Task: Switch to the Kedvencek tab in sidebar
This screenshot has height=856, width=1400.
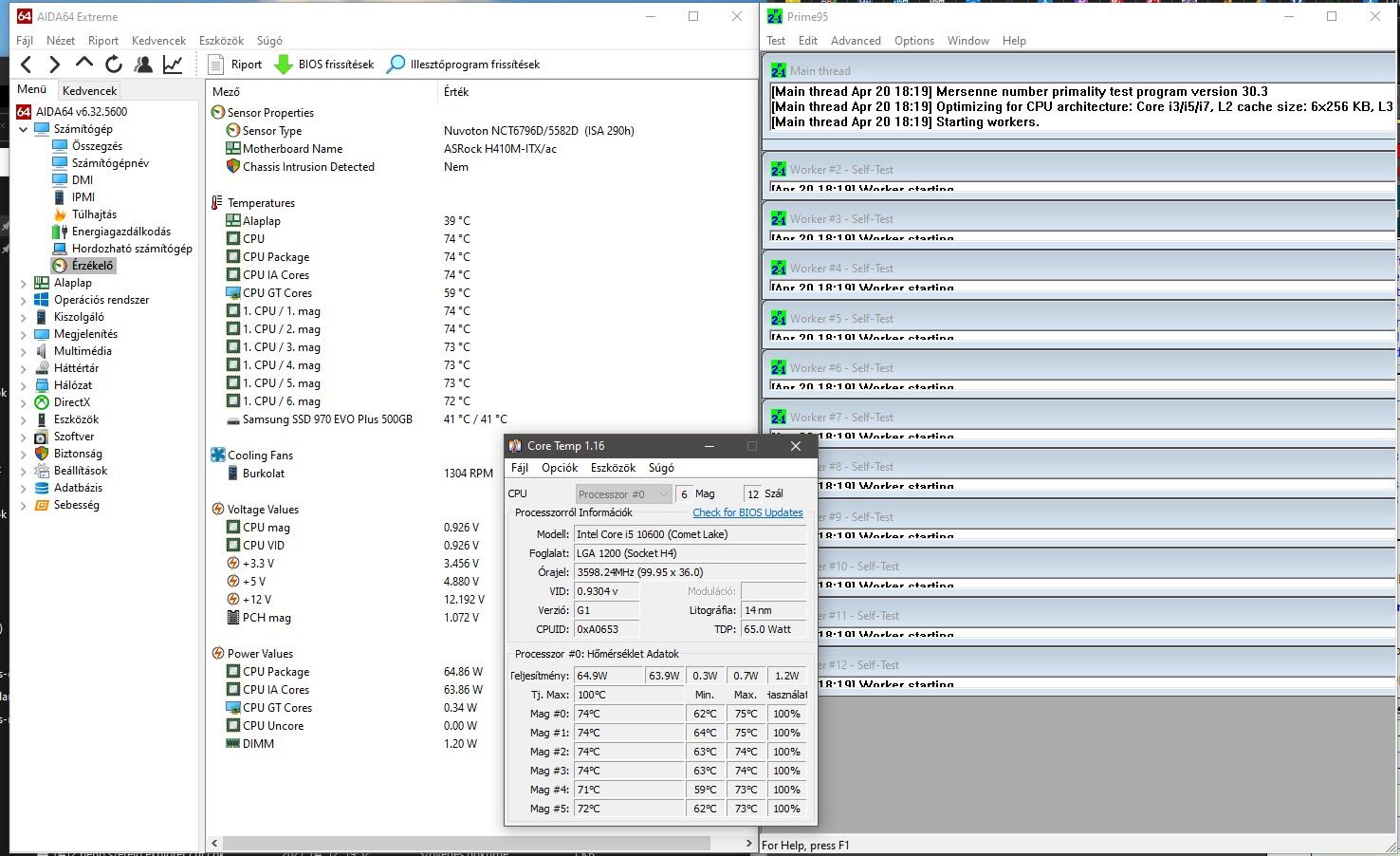Action: click(89, 91)
